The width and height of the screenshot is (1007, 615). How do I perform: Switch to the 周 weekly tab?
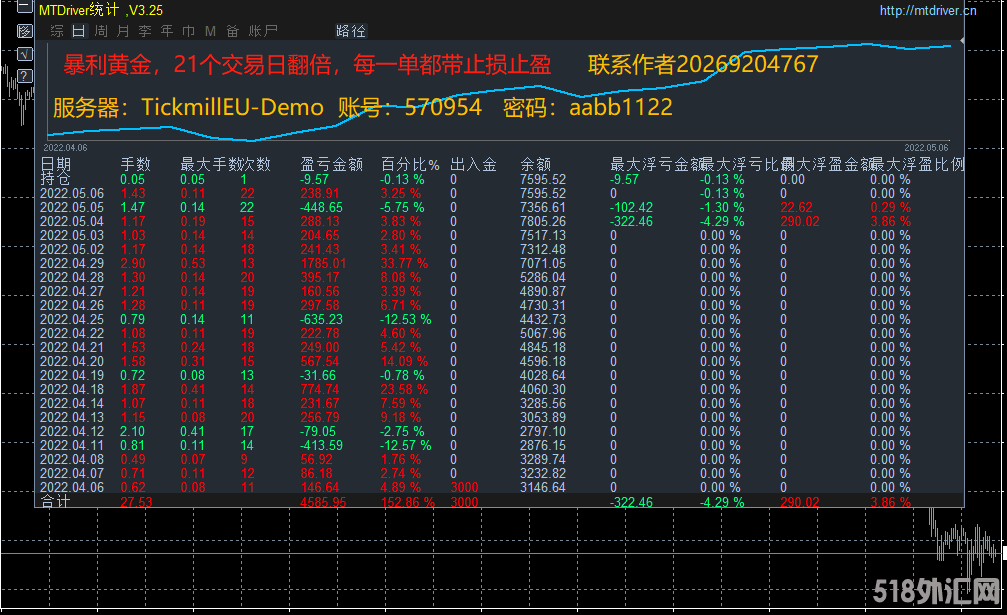tap(101, 31)
